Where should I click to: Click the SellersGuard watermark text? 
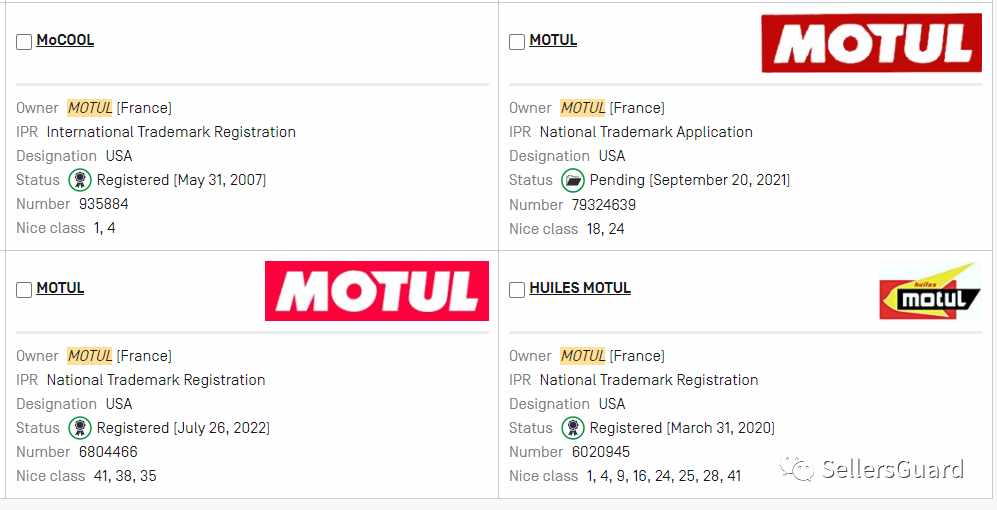pyautogui.click(x=893, y=469)
